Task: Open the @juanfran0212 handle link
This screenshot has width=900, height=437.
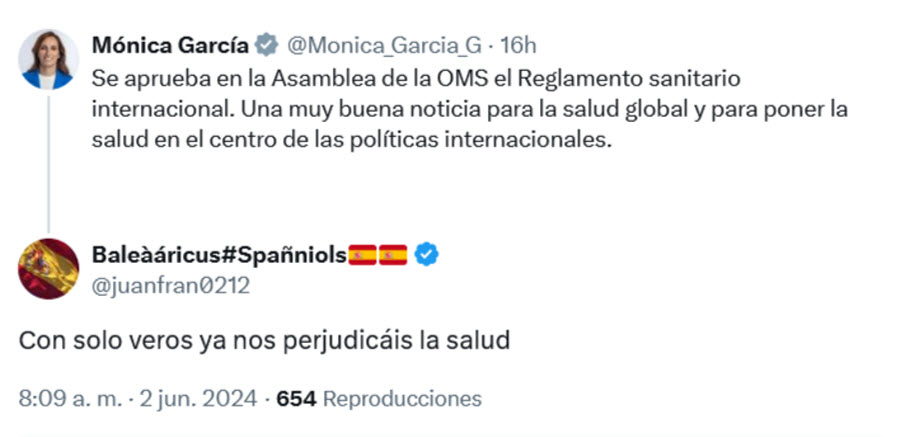Action: click(x=171, y=286)
